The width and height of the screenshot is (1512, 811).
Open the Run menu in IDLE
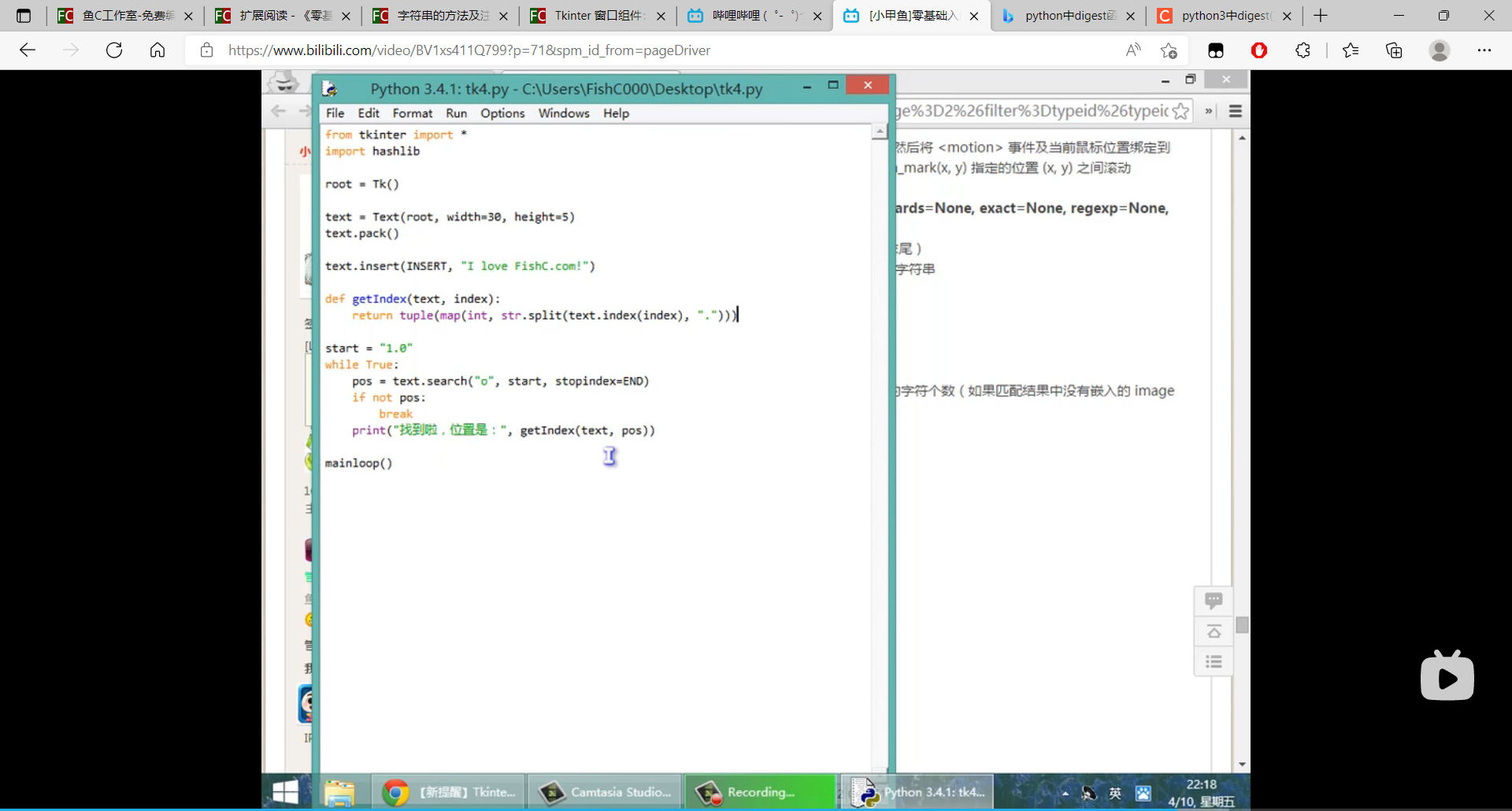[x=456, y=113]
